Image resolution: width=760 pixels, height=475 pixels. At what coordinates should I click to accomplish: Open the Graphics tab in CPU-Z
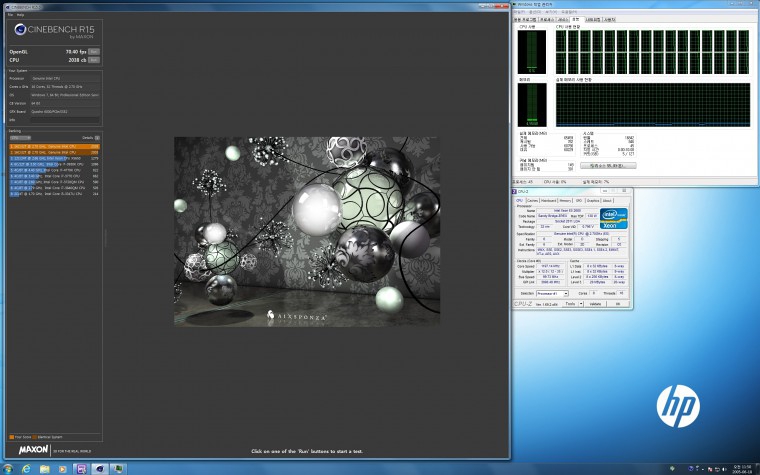[593, 201]
